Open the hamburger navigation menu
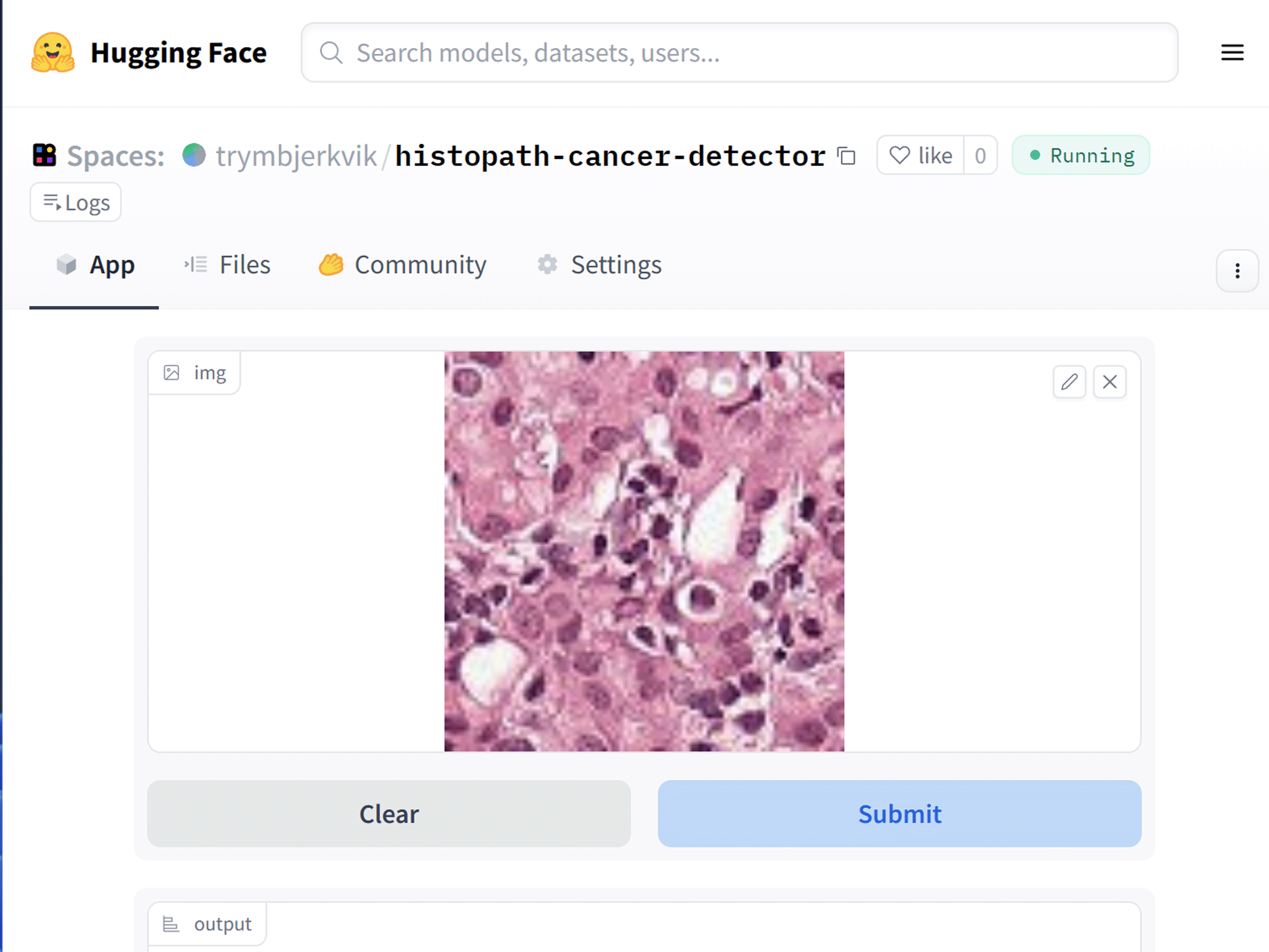Viewport: 1269px width, 952px height. (1232, 53)
